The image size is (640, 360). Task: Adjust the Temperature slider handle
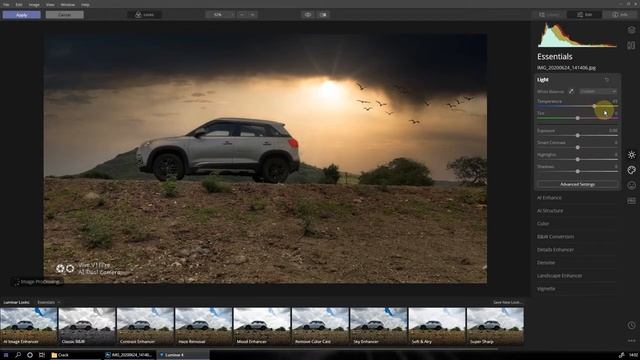(595, 106)
